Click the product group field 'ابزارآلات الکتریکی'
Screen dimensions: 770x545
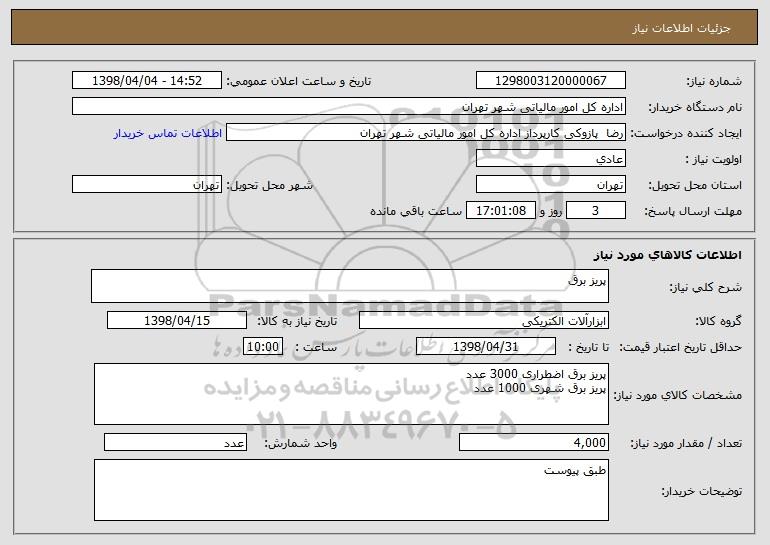[484, 321]
